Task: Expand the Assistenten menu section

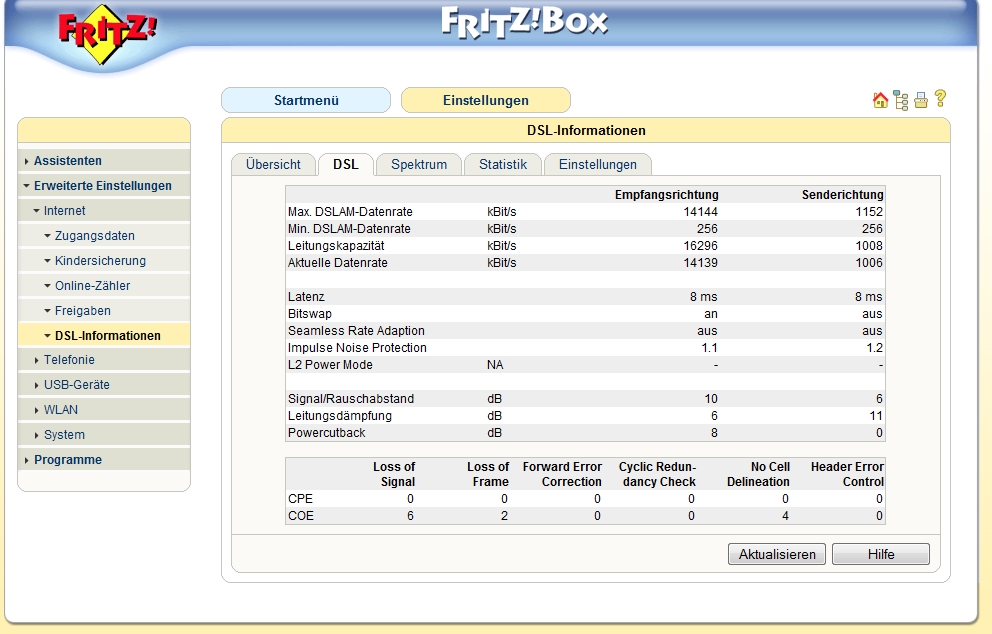Action: pos(67,161)
